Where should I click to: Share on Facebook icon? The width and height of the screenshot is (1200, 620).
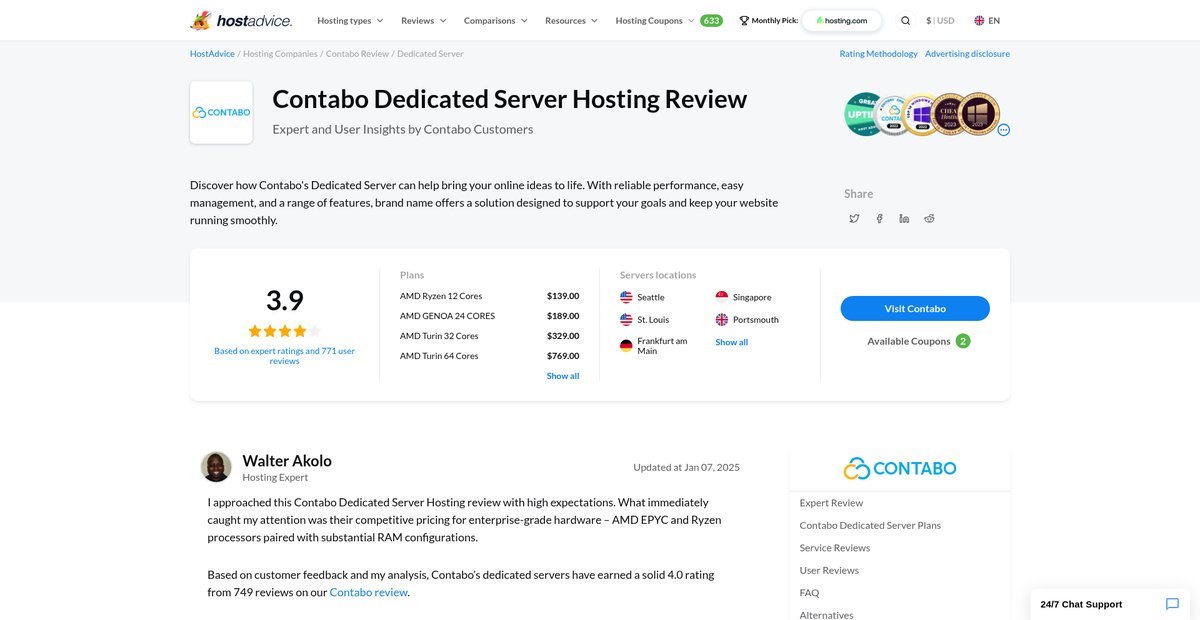[879, 218]
